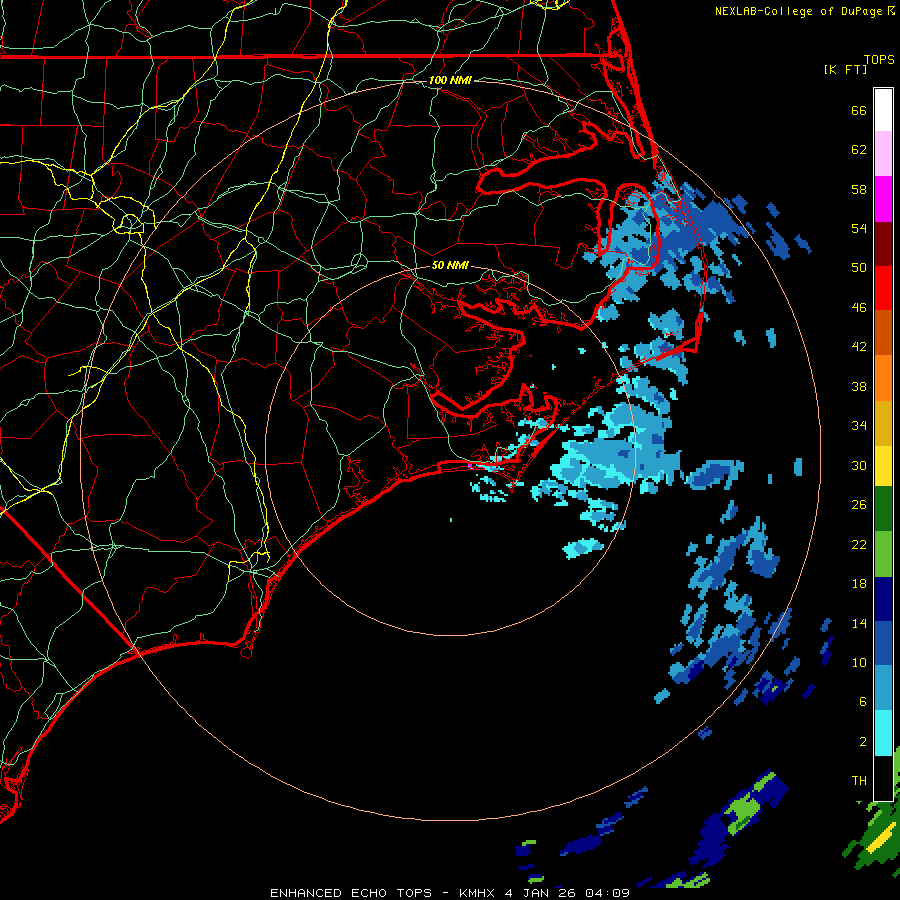Click the navy 18 kft legend swatch
This screenshot has width=900, height=900.
[883, 599]
